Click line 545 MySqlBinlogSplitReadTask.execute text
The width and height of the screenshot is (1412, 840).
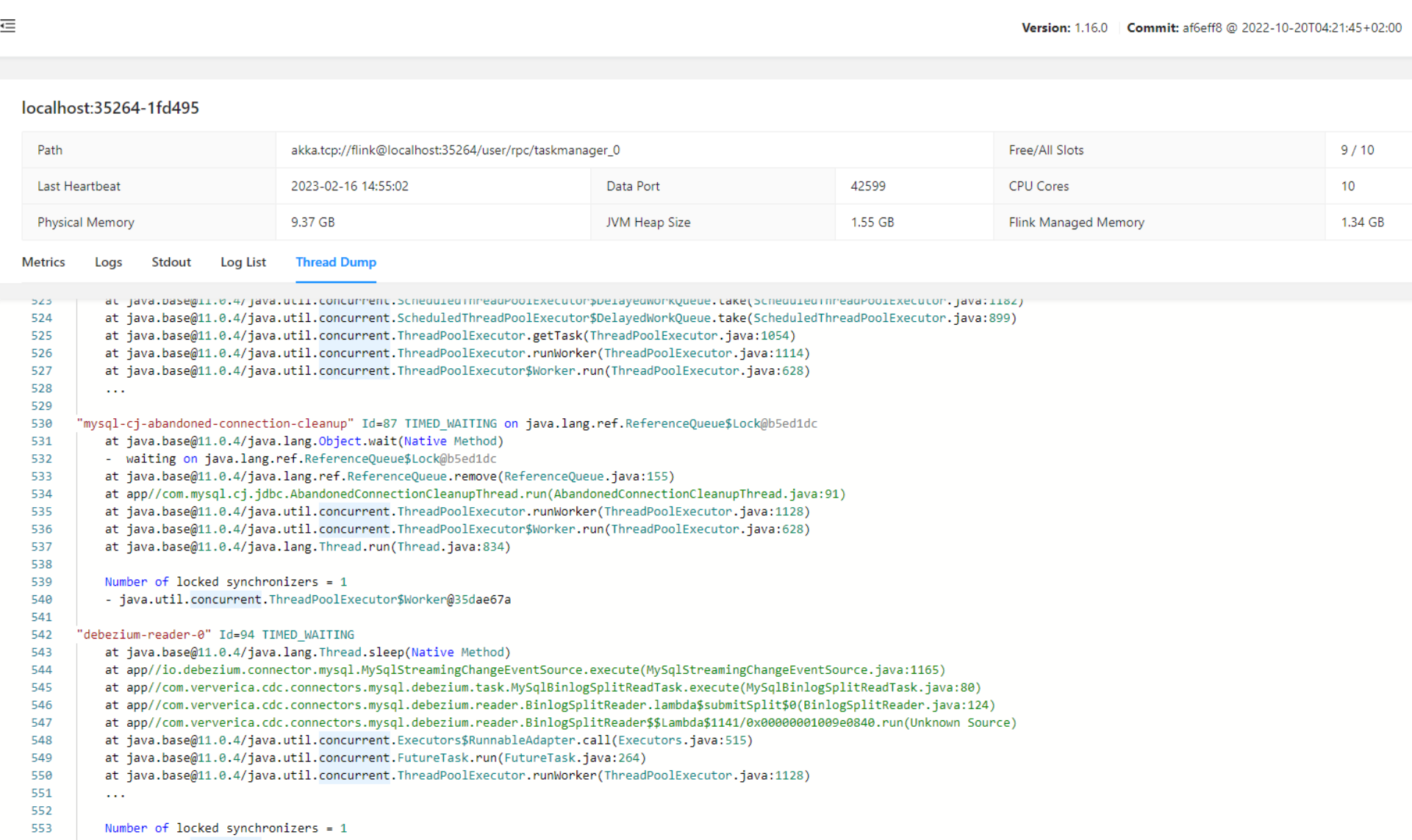(x=543, y=687)
